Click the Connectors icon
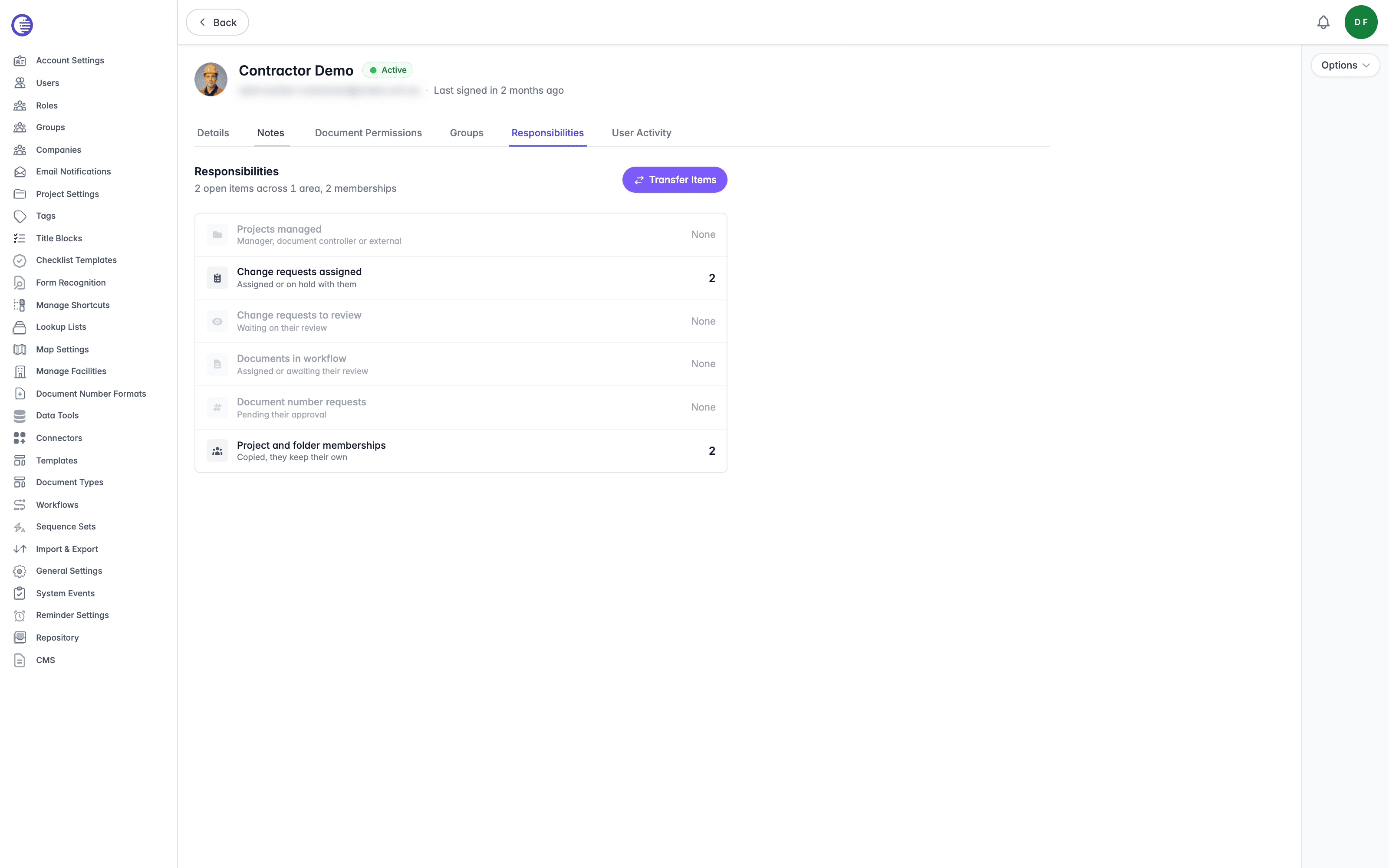This screenshot has width=1389, height=868. [20, 438]
